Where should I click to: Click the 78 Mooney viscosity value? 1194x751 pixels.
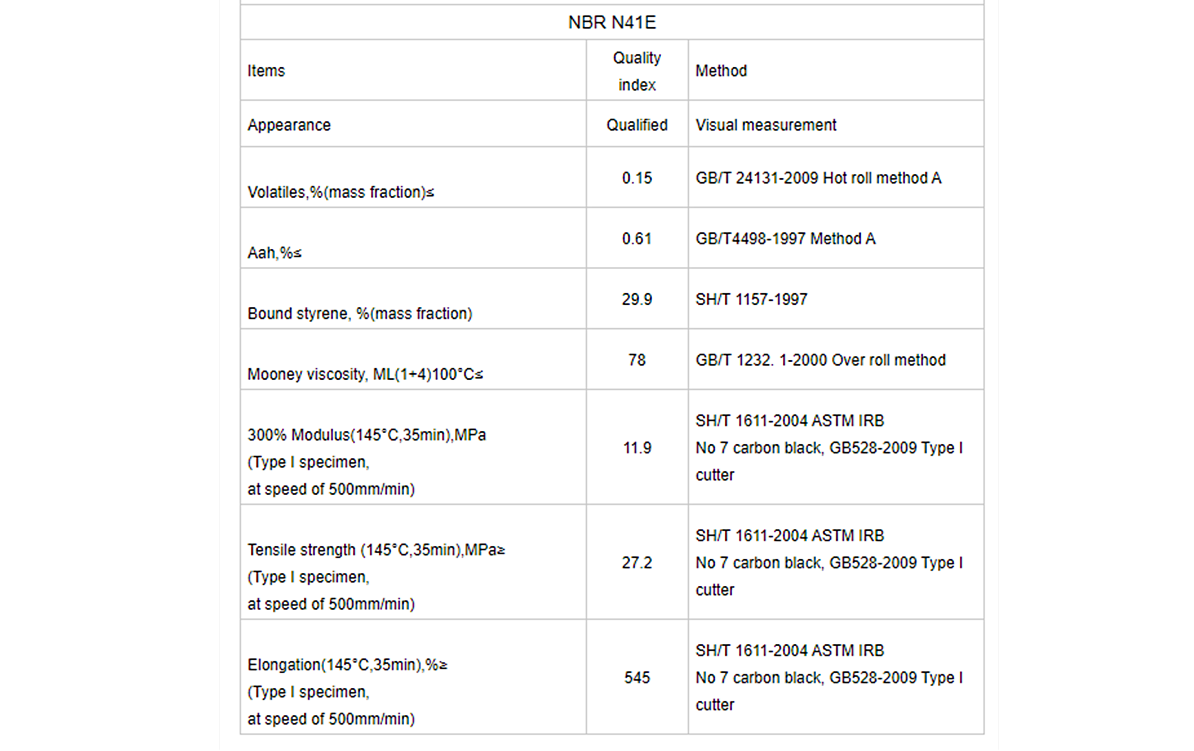coord(637,360)
